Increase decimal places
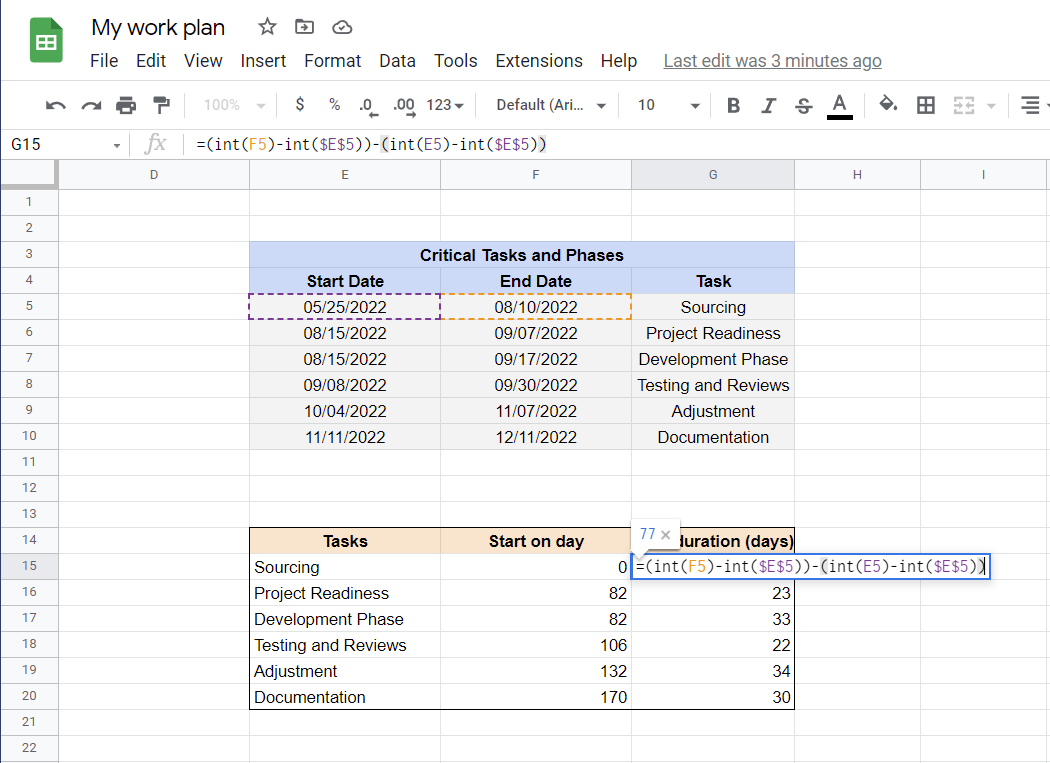Image resolution: width=1050 pixels, height=763 pixels. (402, 105)
